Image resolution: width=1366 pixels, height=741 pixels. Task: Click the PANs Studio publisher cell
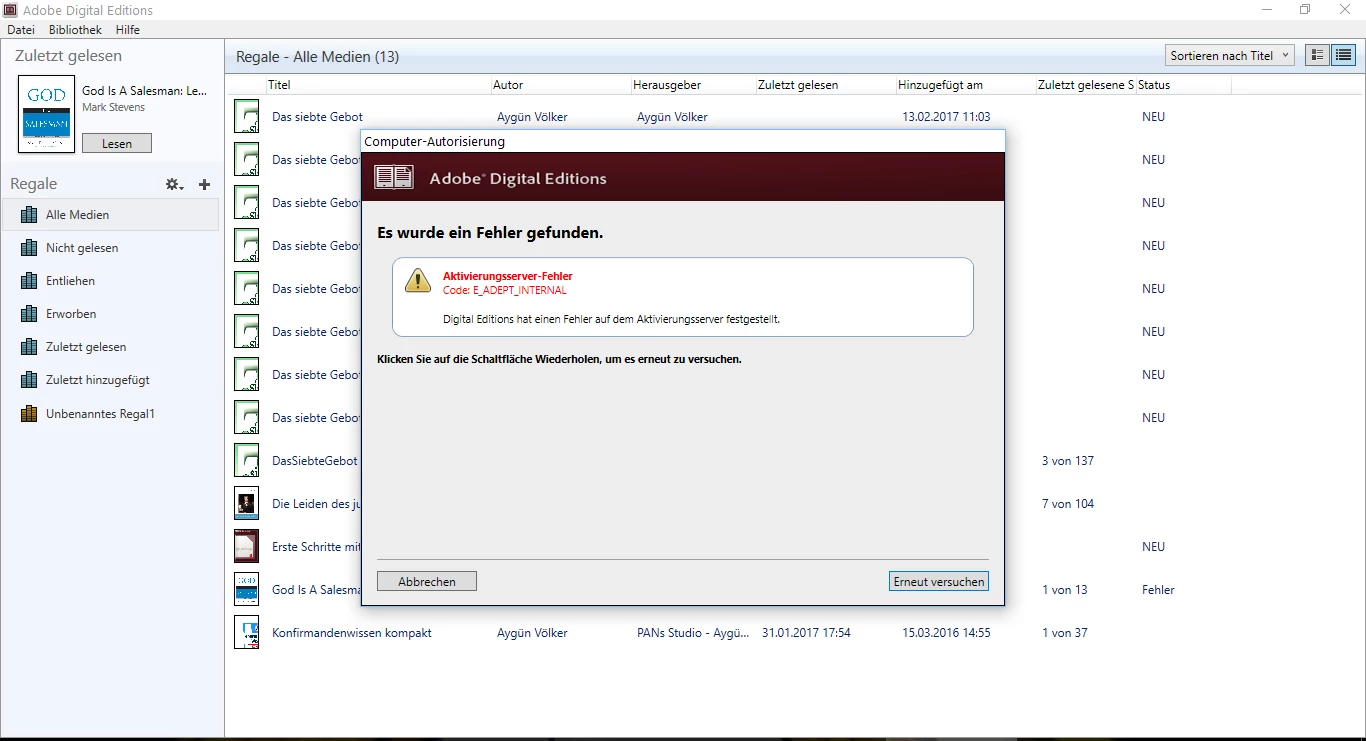coord(693,633)
